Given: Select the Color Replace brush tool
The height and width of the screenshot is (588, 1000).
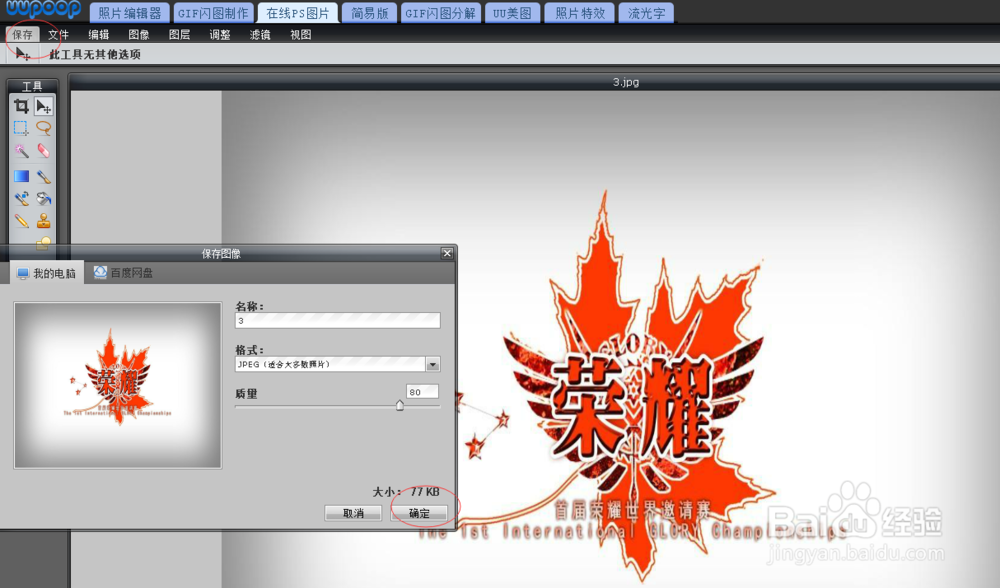Looking at the screenshot, I should pyautogui.click(x=21, y=198).
